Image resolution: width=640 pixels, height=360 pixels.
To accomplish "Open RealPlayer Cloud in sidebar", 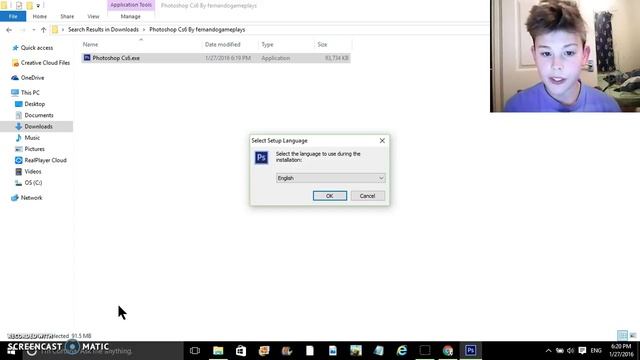I will pyautogui.click(x=45, y=160).
